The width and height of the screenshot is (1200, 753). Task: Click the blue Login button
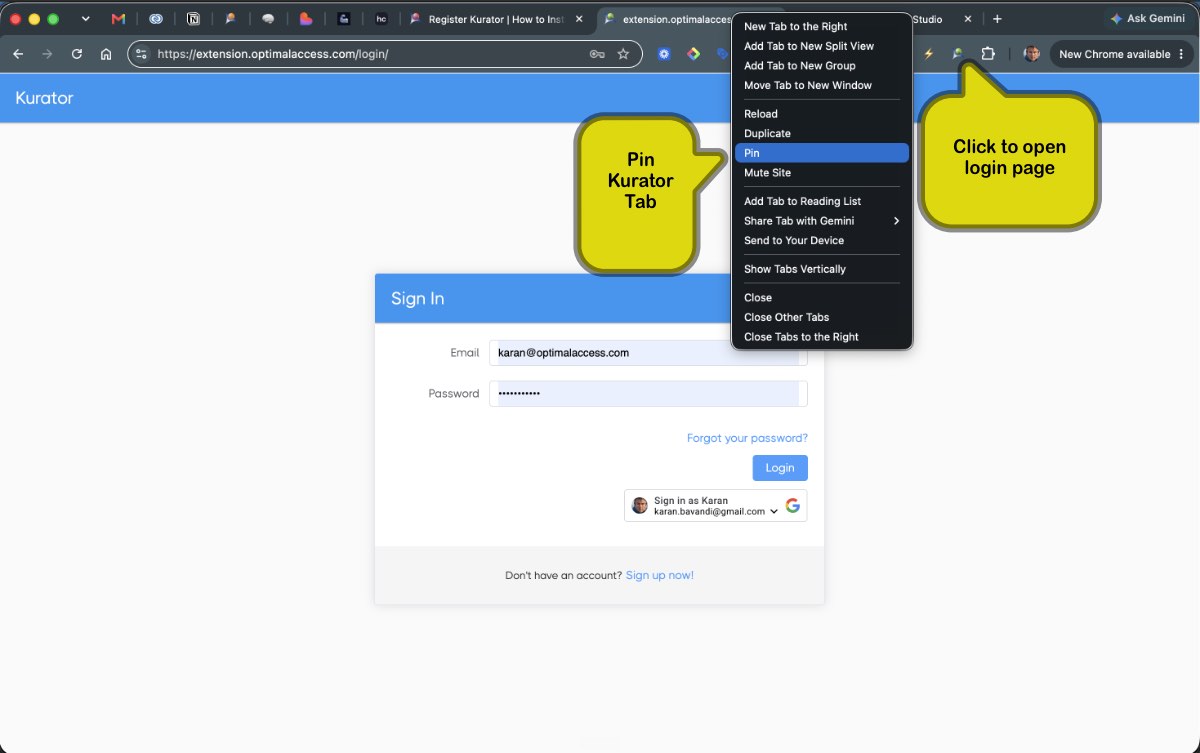click(x=780, y=468)
